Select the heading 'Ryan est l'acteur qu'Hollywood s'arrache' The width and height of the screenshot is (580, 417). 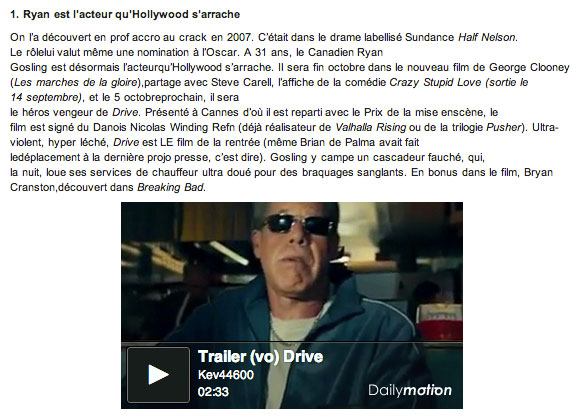[x=131, y=14]
